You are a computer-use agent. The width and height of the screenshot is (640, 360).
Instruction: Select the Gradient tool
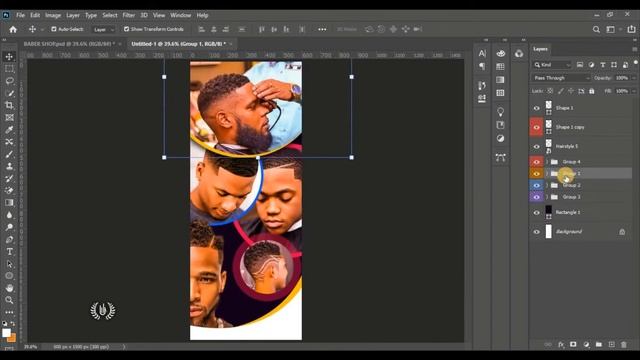[9, 202]
